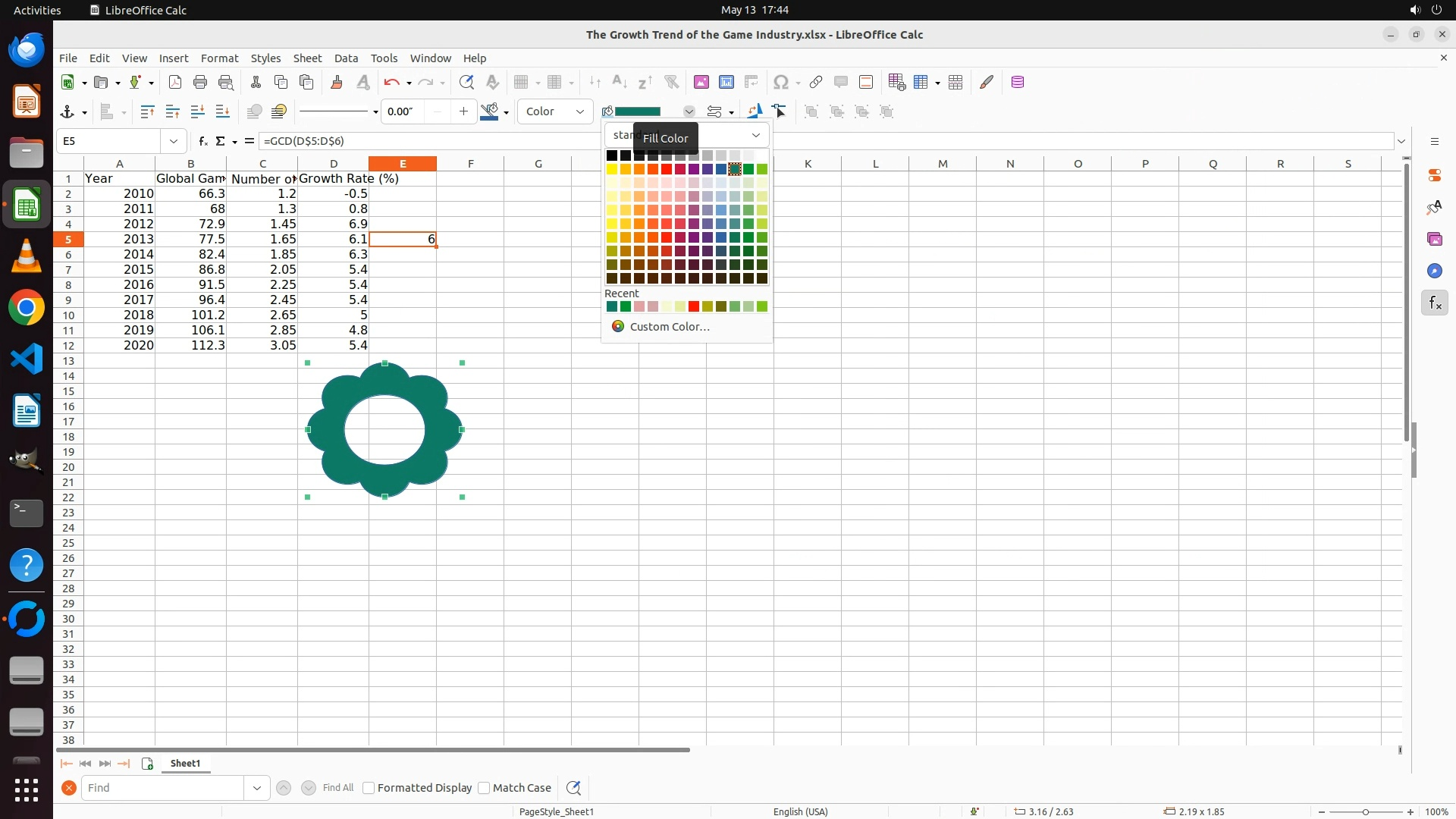Click the Insert Image toolbar icon

[701, 82]
